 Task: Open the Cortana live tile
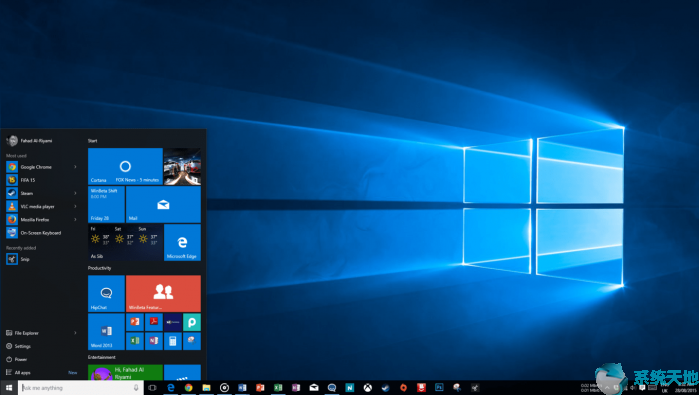125,166
